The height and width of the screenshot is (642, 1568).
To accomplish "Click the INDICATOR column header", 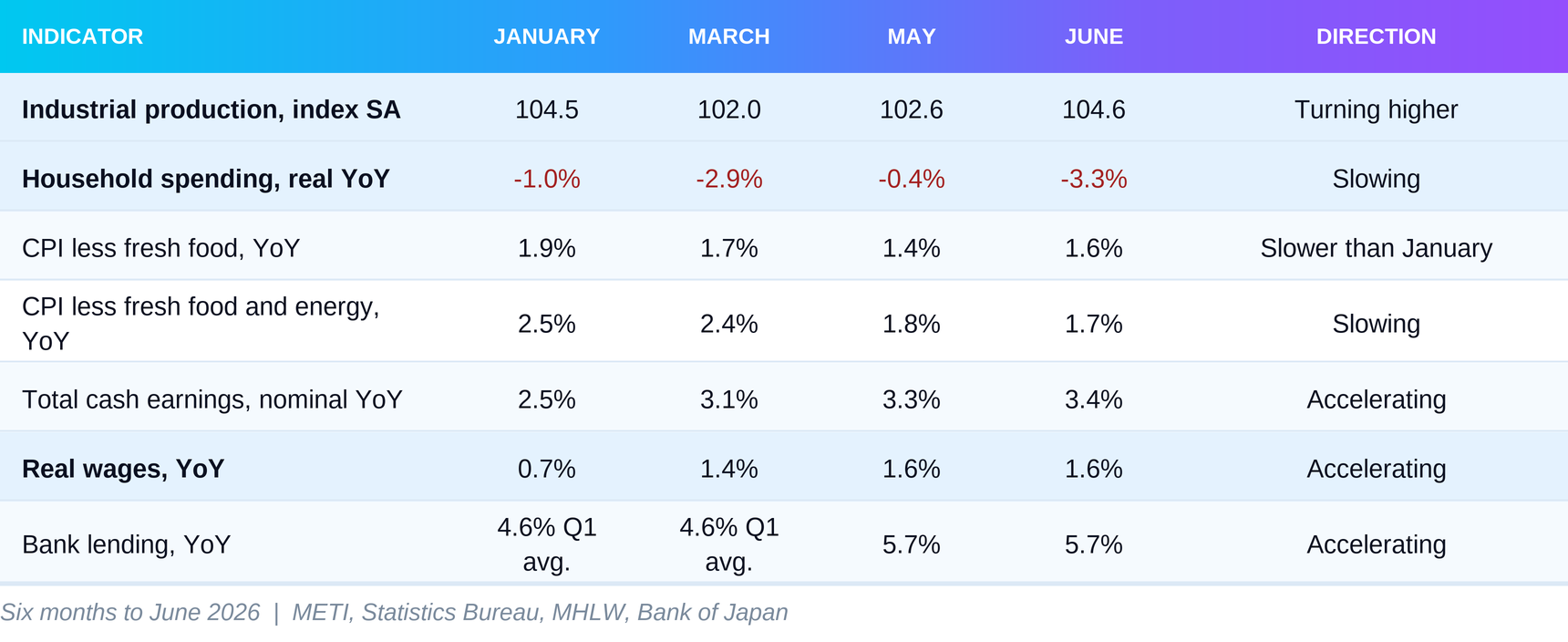I will (82, 36).
